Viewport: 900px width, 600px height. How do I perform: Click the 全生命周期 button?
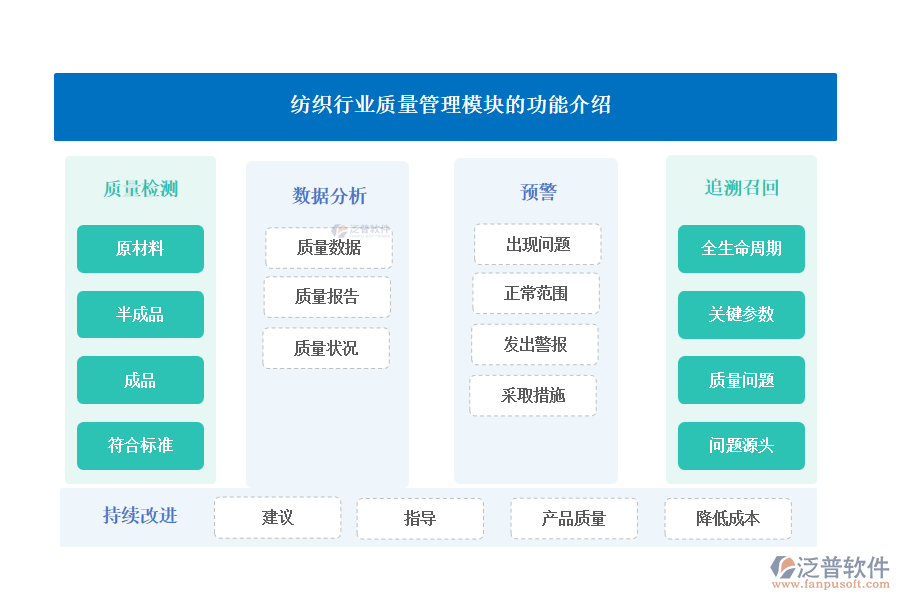pyautogui.click(x=741, y=249)
